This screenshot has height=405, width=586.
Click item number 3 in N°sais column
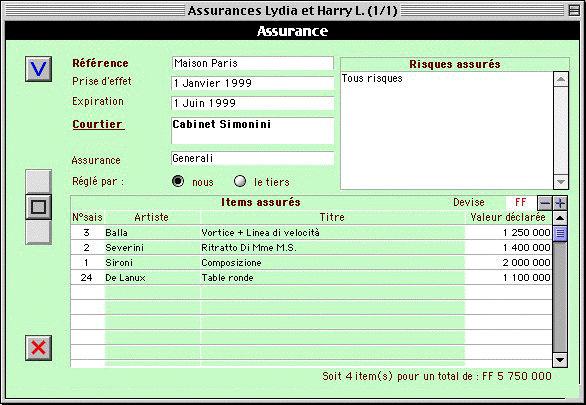click(86, 233)
